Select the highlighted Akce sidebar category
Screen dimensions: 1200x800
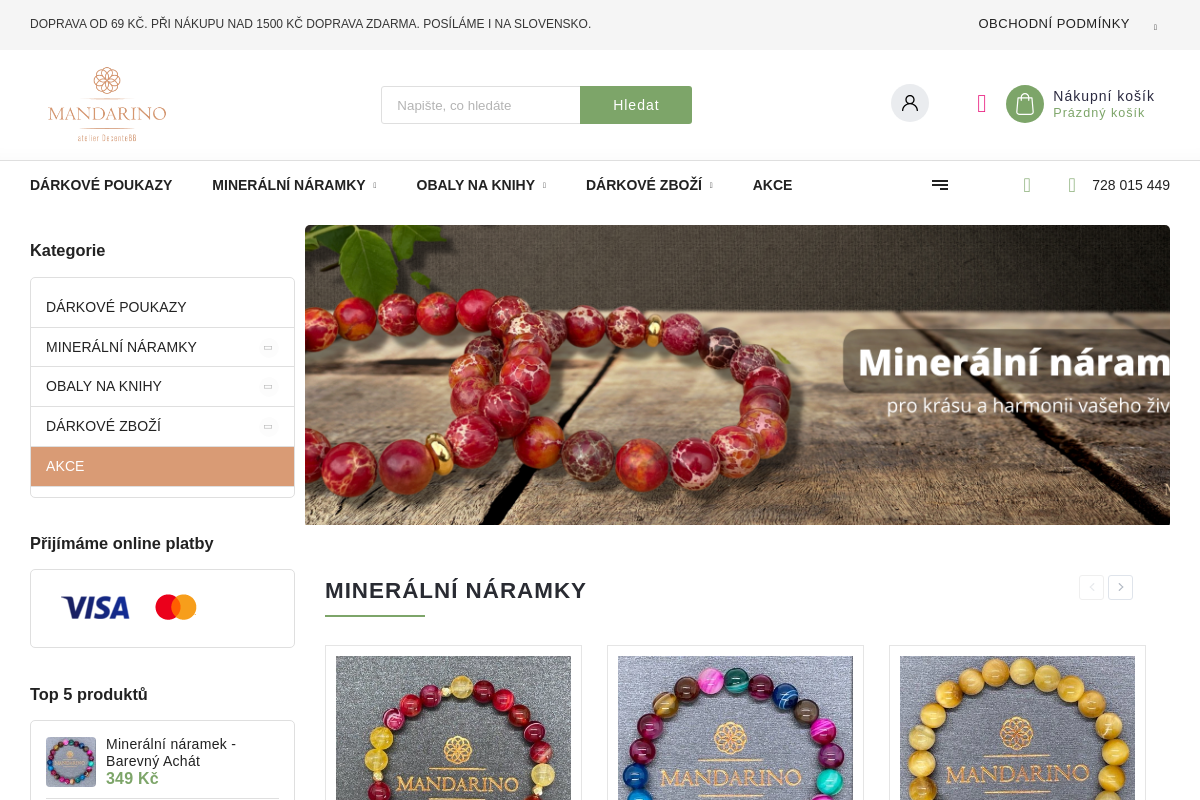[162, 466]
